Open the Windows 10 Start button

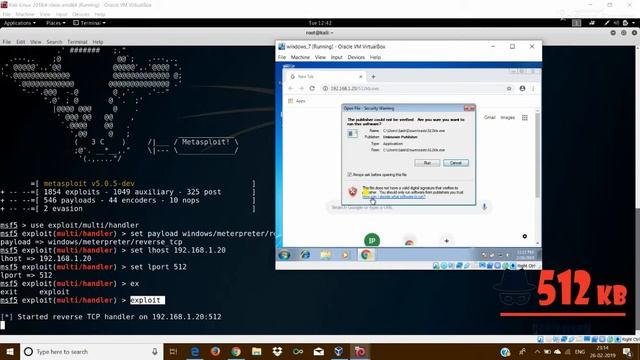(x=10, y=351)
